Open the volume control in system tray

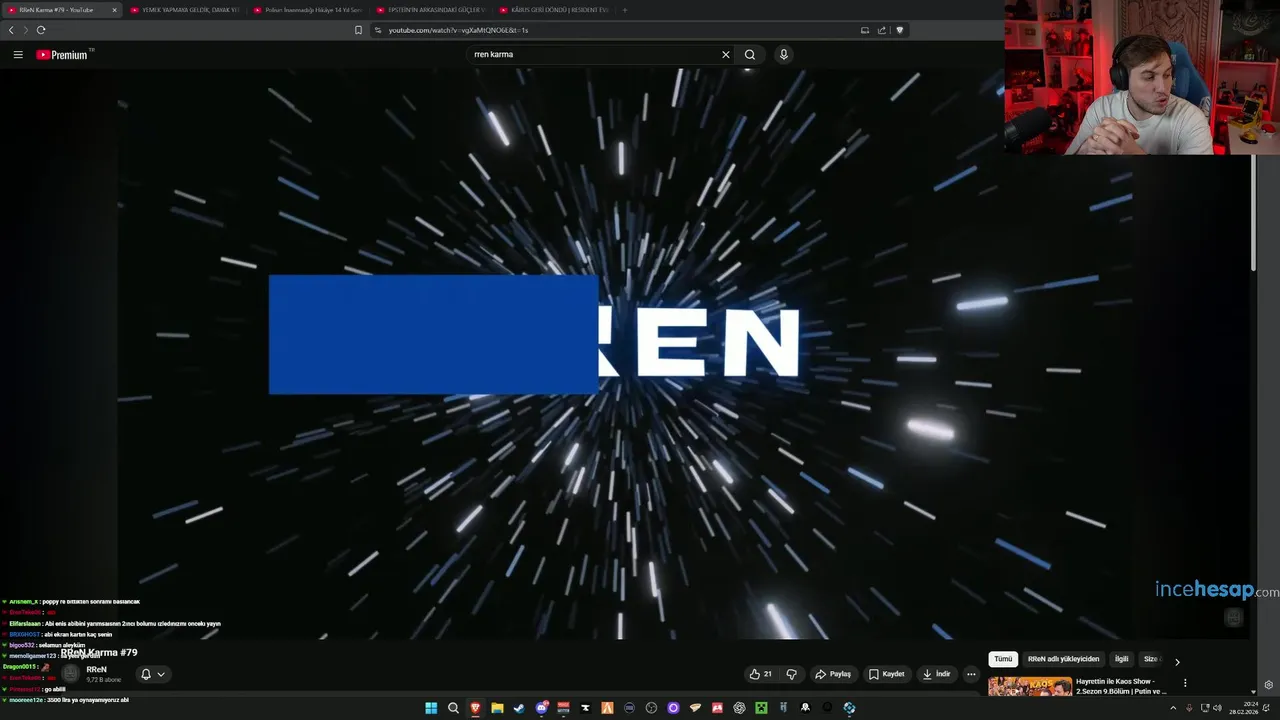pyautogui.click(x=1217, y=708)
